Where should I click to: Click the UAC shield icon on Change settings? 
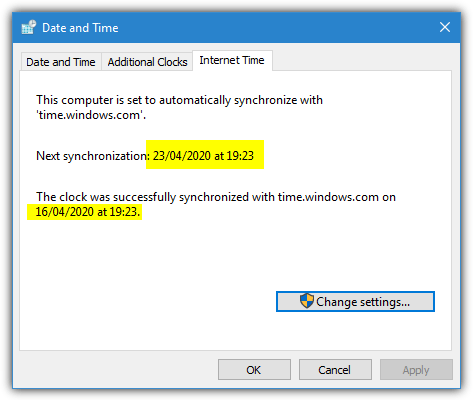306,301
